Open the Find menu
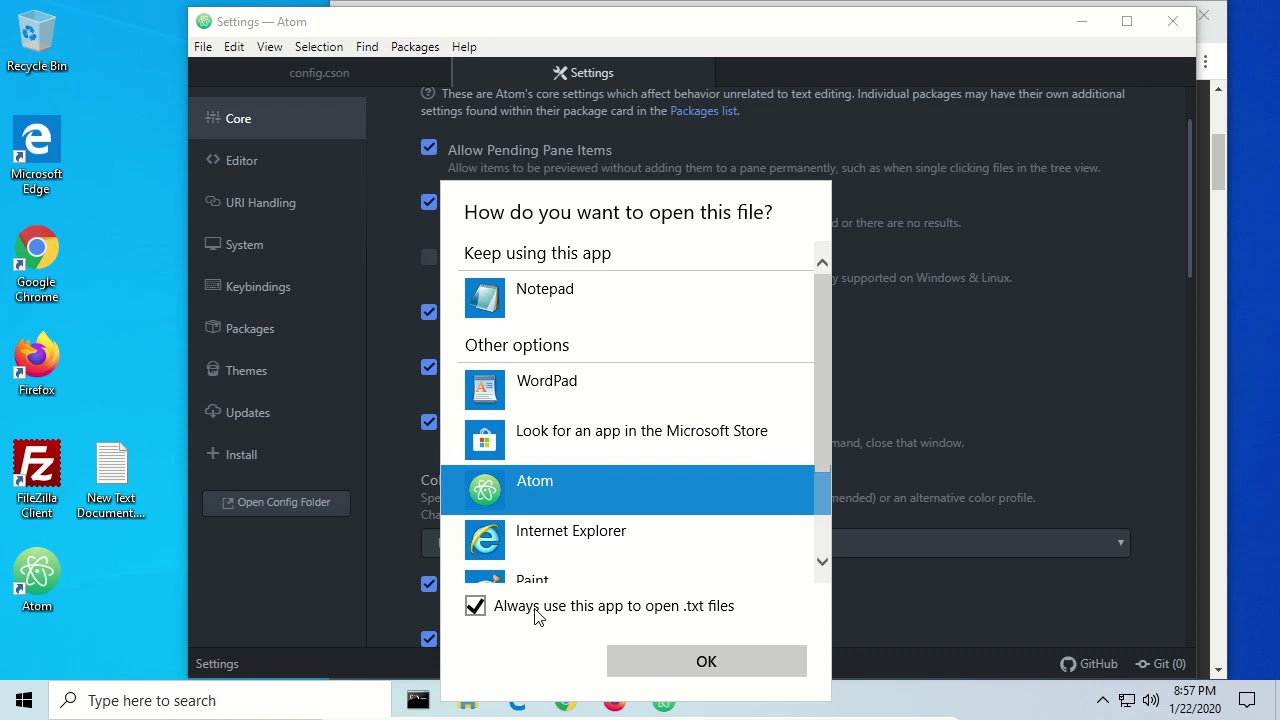Viewport: 1280px width, 720px height. coord(367,47)
